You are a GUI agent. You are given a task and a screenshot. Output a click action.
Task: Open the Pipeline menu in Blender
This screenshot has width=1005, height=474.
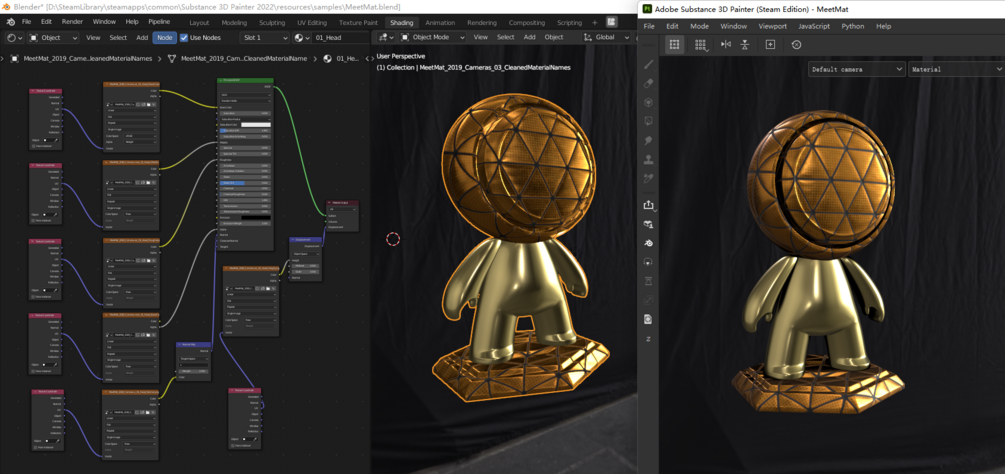158,21
